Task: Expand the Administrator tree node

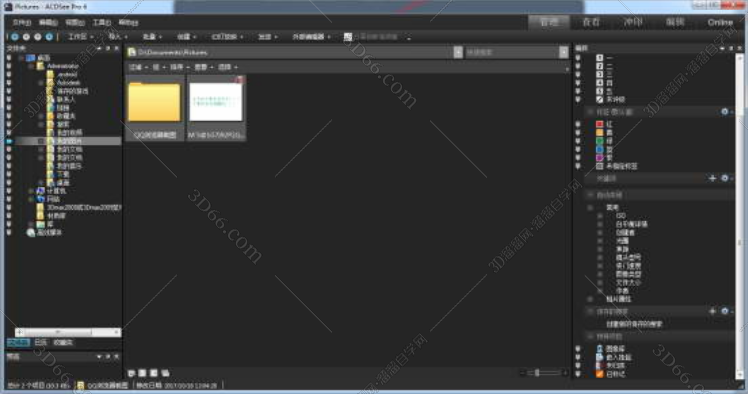Action: click(x=31, y=66)
